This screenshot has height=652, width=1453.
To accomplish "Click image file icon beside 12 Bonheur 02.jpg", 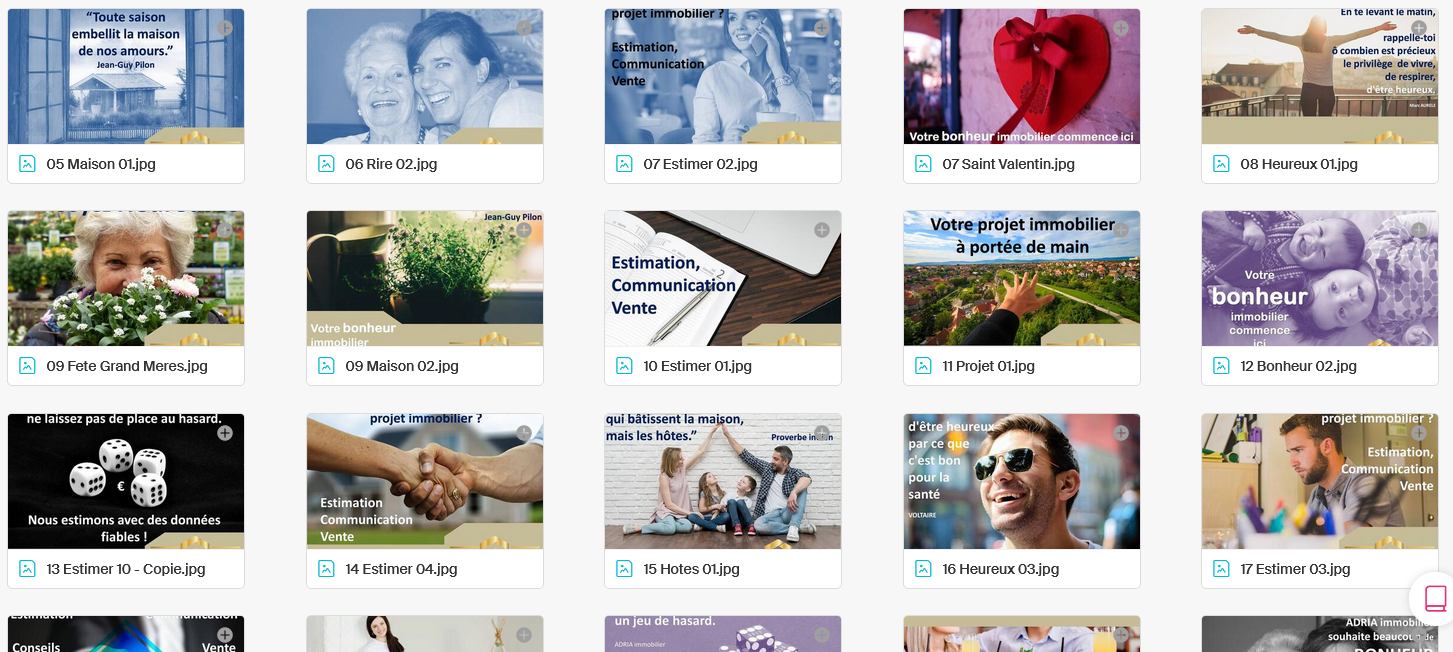I will pos(1221,365).
